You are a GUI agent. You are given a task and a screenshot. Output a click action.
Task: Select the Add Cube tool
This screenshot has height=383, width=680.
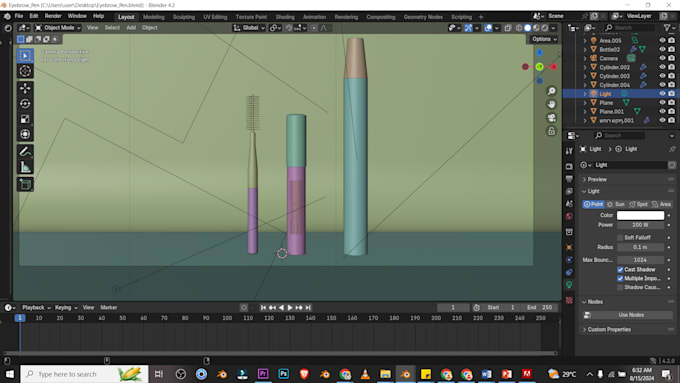pyautogui.click(x=25, y=184)
